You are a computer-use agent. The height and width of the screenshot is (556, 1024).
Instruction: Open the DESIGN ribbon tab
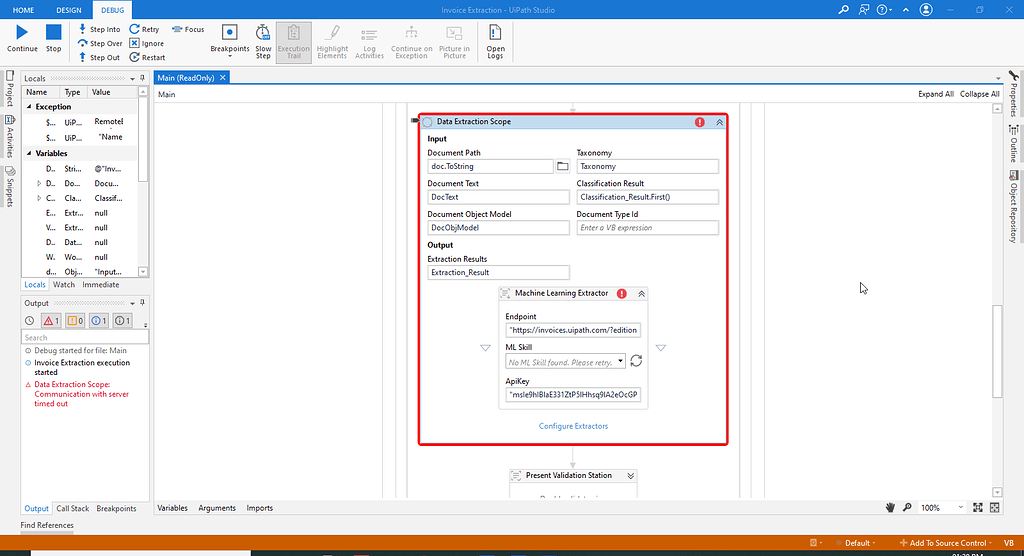69,10
